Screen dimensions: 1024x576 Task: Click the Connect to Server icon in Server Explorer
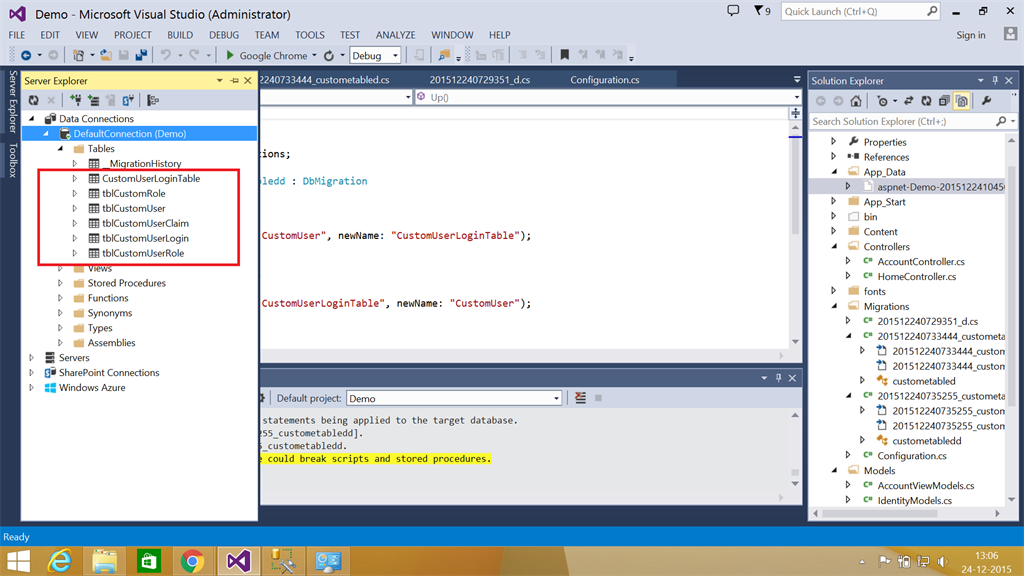(x=93, y=100)
